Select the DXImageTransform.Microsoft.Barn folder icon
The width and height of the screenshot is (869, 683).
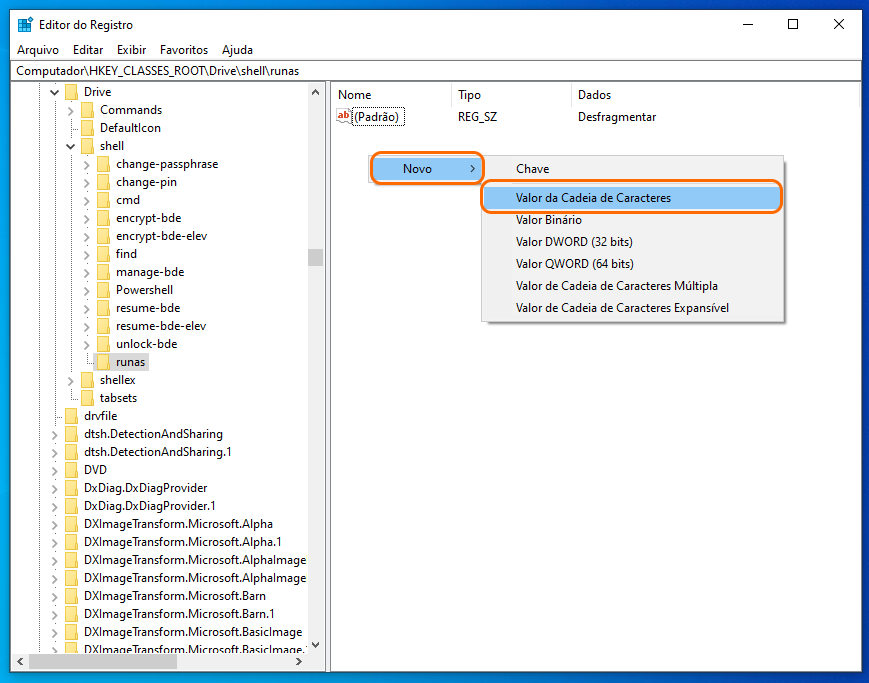coord(71,596)
